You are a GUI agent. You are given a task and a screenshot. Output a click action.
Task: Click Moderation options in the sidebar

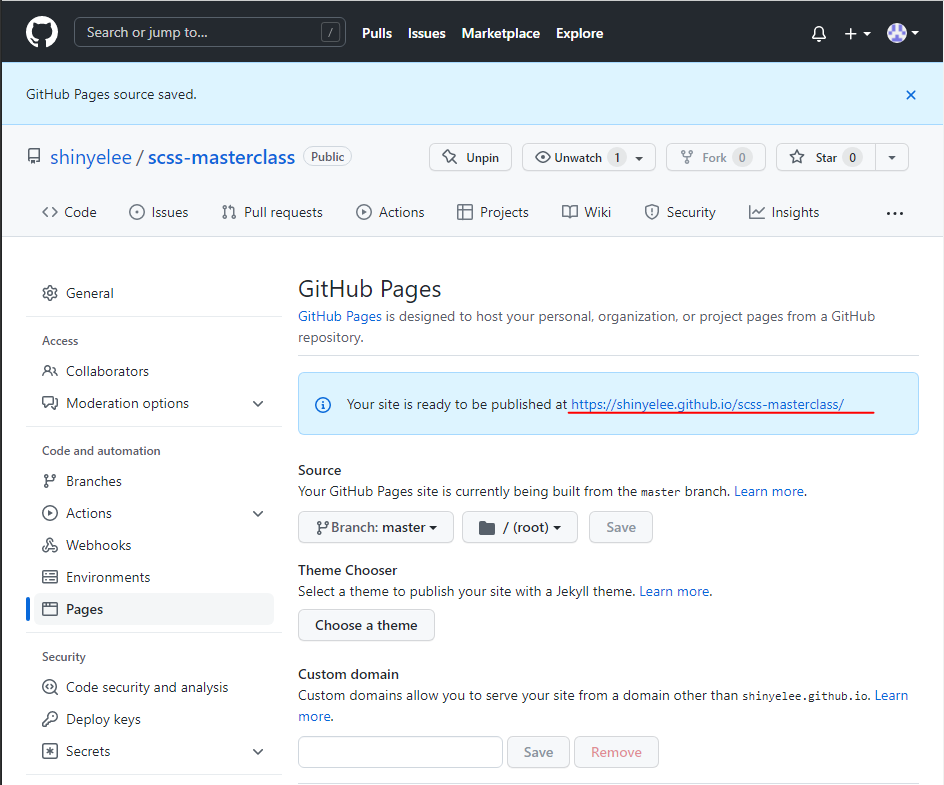click(x=128, y=403)
